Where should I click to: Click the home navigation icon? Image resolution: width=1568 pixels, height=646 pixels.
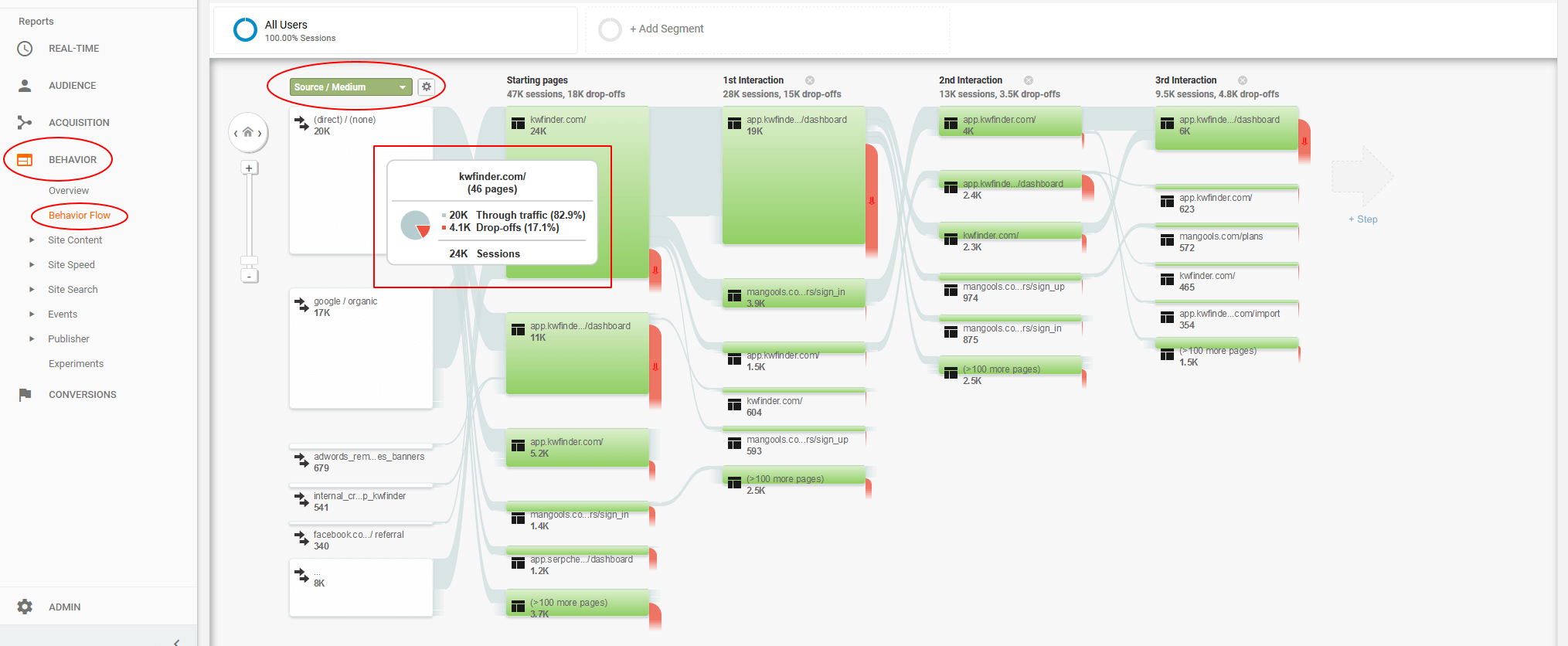pyautogui.click(x=248, y=132)
